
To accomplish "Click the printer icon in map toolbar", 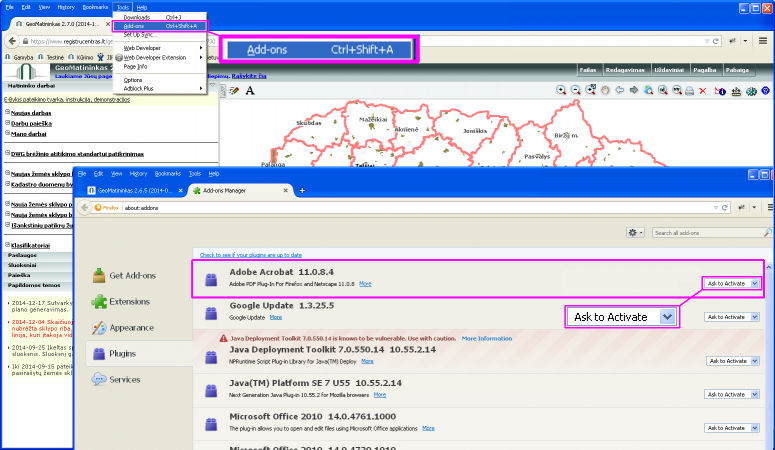I will (x=689, y=91).
